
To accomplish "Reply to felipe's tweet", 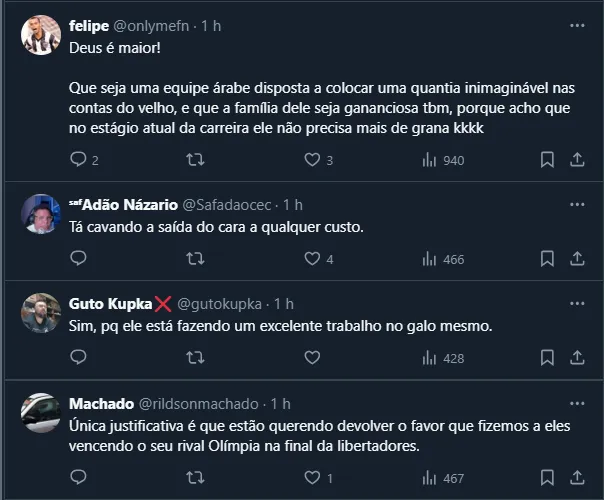I will pos(80,160).
